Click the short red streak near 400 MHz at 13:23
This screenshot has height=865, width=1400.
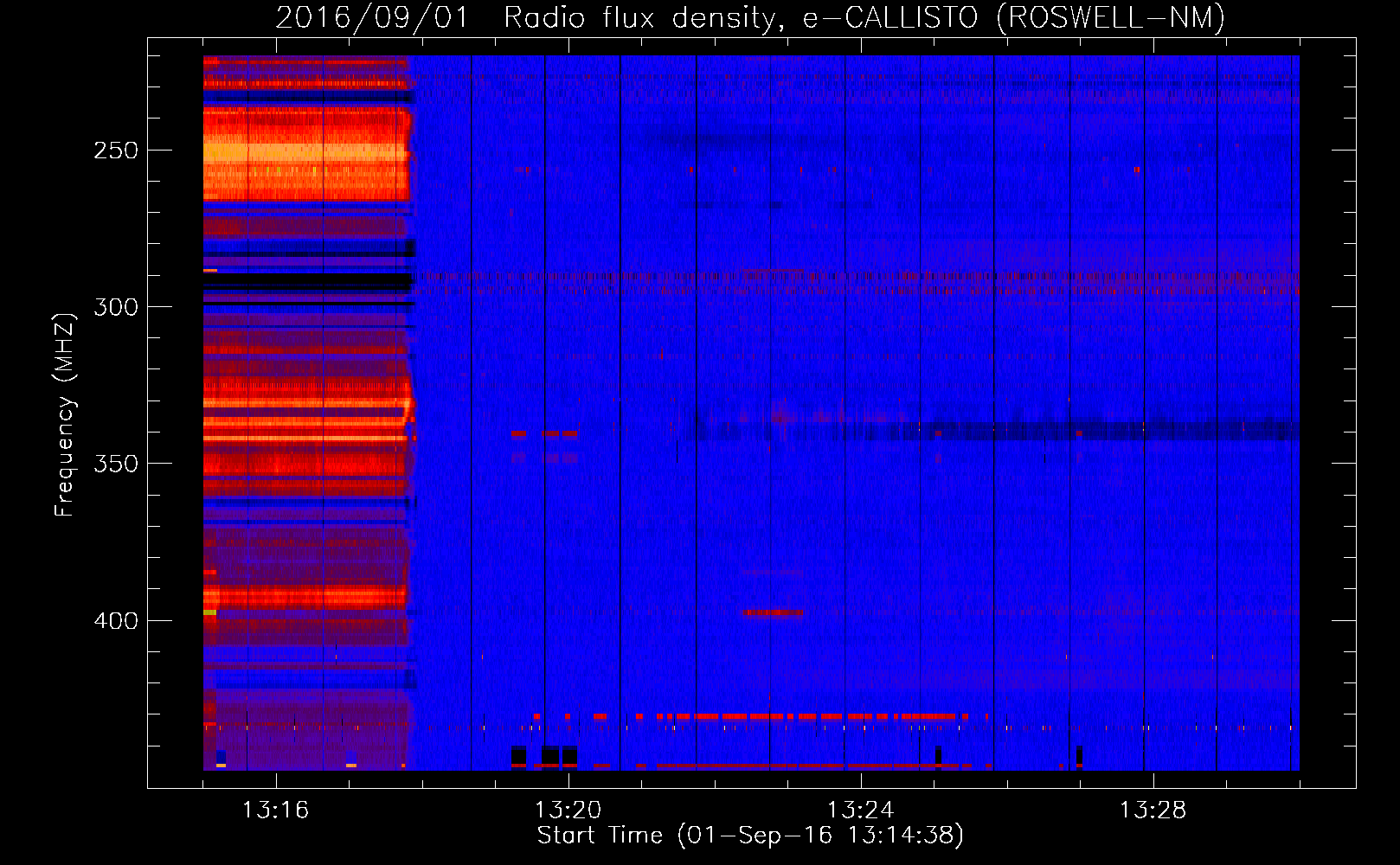774,613
